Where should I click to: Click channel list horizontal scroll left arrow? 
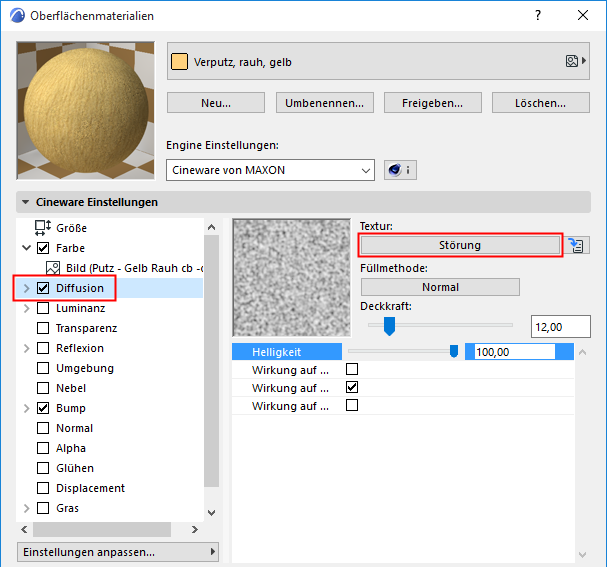24,529
